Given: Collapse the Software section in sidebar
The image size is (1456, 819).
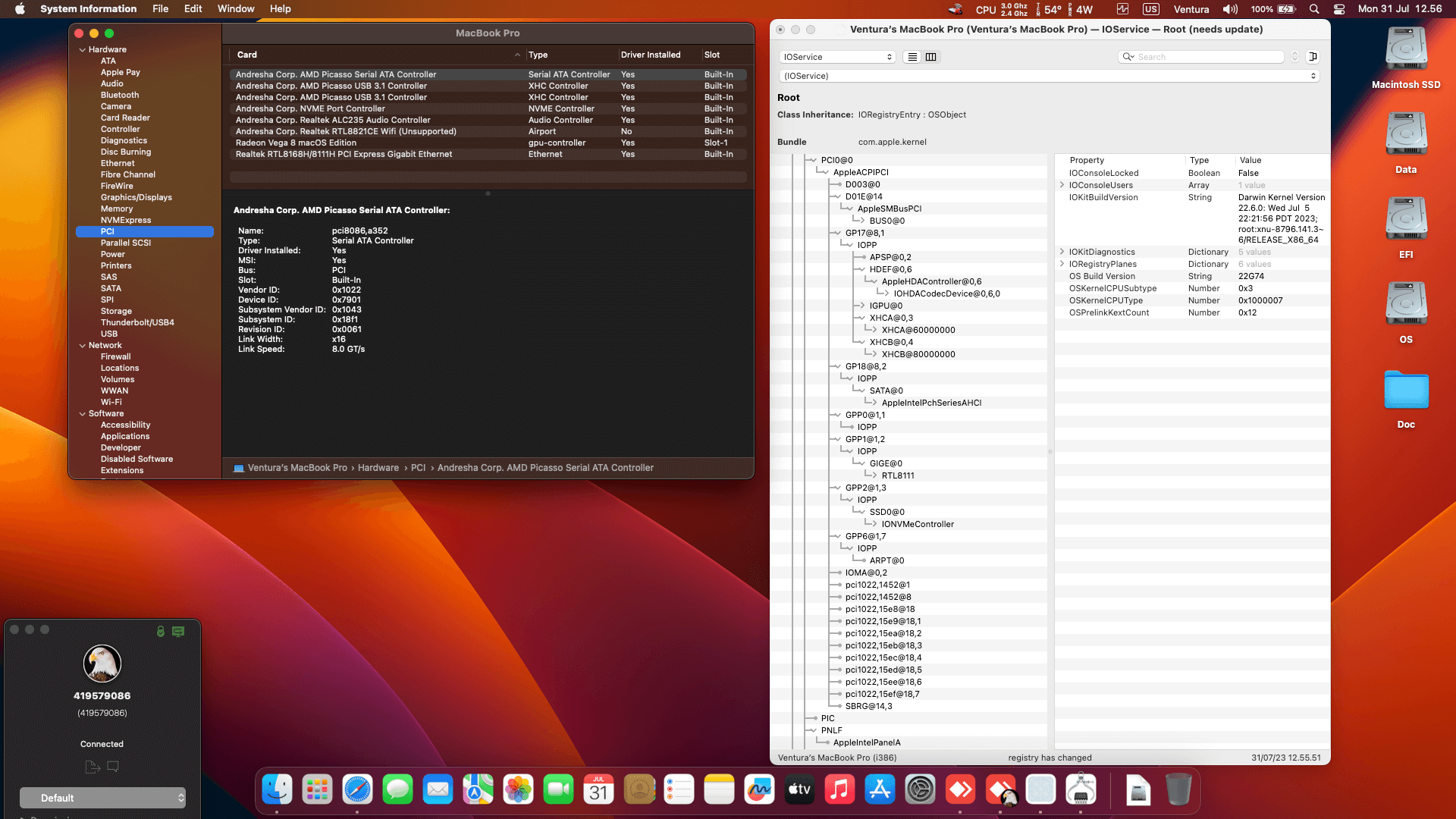Looking at the screenshot, I should point(82,414).
